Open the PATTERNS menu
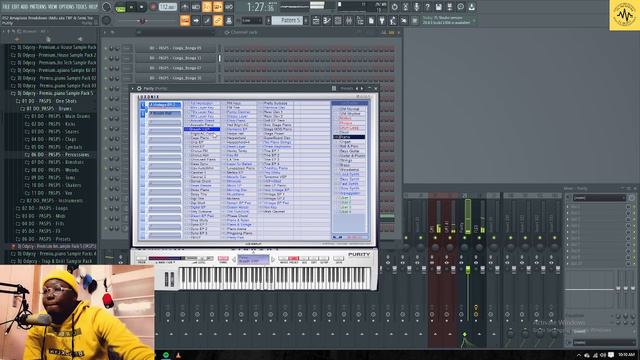The width and height of the screenshot is (640, 360). click(x=38, y=7)
